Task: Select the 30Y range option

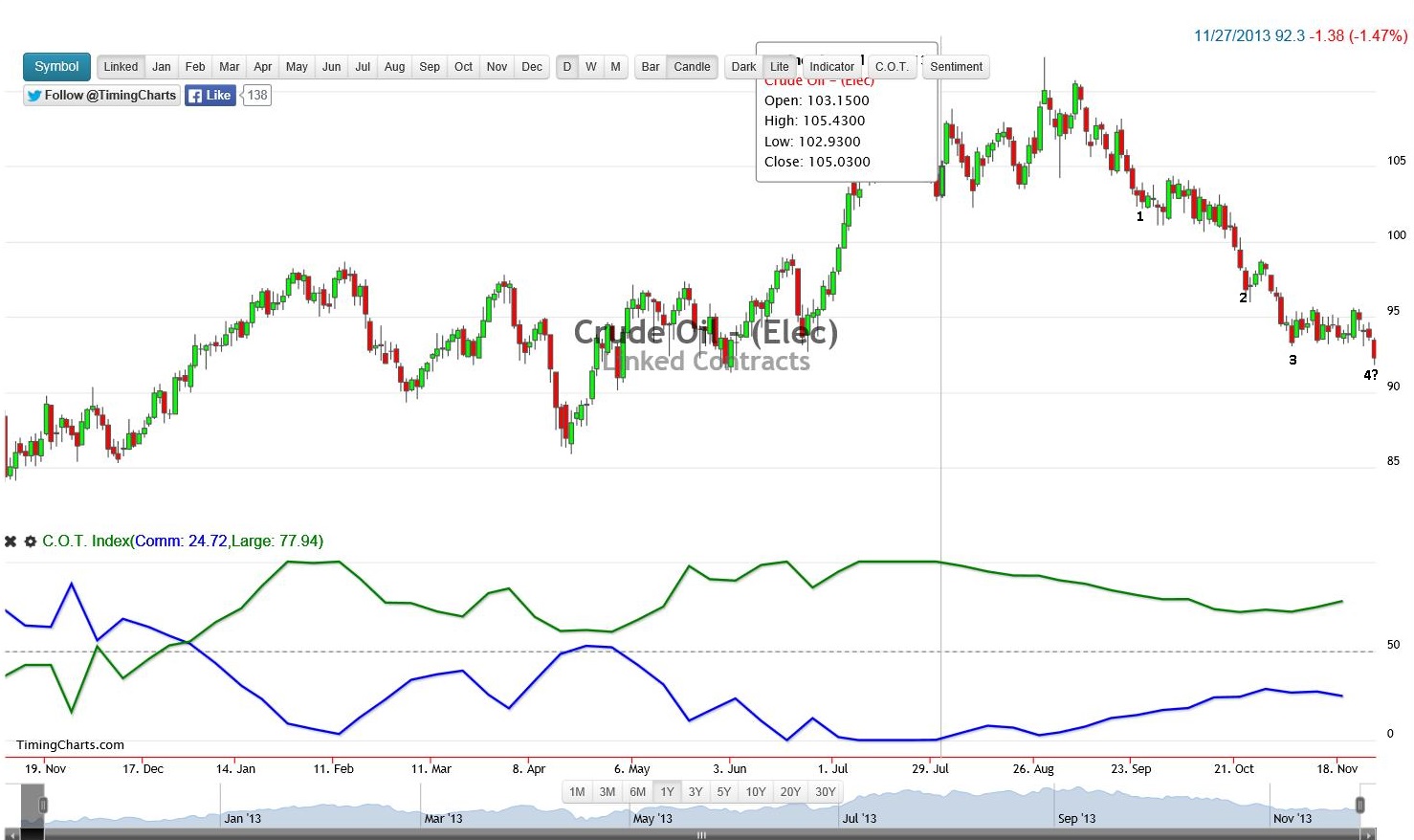Action: [x=826, y=791]
